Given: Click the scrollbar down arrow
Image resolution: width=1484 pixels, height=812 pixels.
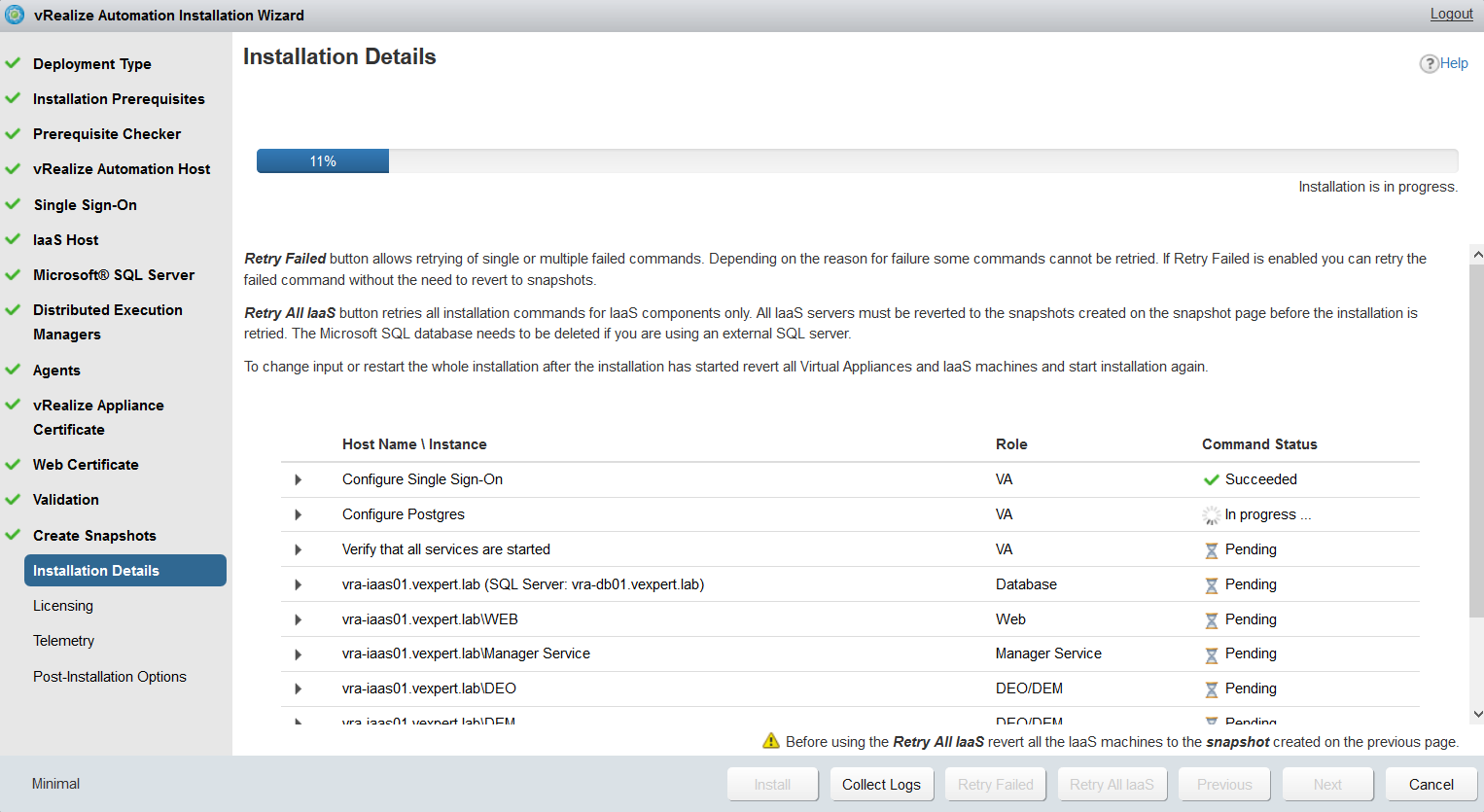Looking at the screenshot, I should coord(1477,714).
